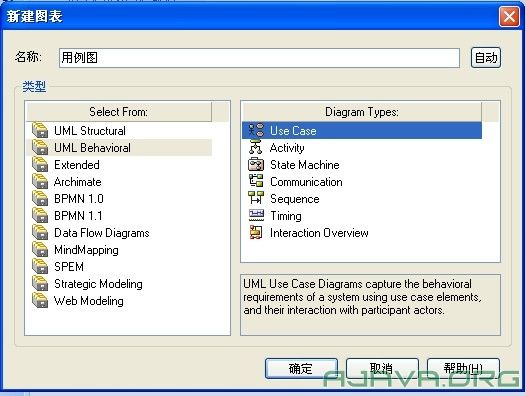Click the BPMN 1.0 folder icon
The image size is (526, 396).
point(40,198)
